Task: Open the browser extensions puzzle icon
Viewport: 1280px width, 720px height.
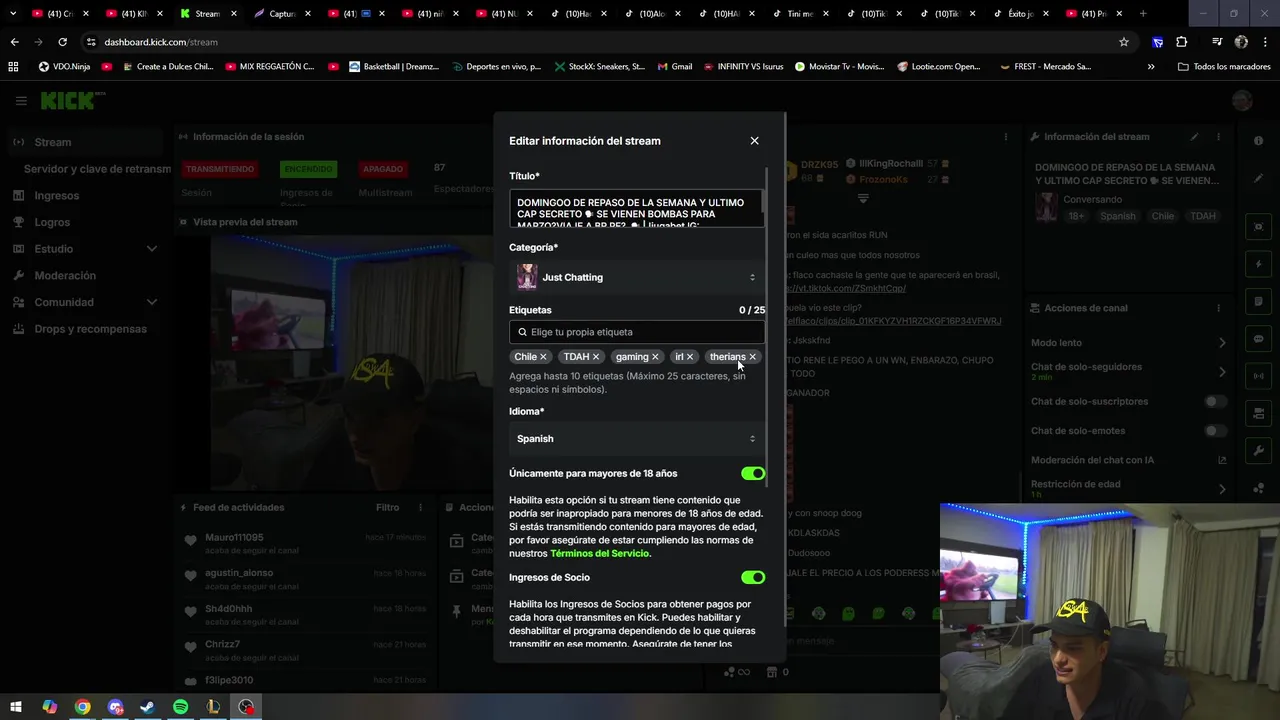Action: click(x=1182, y=42)
